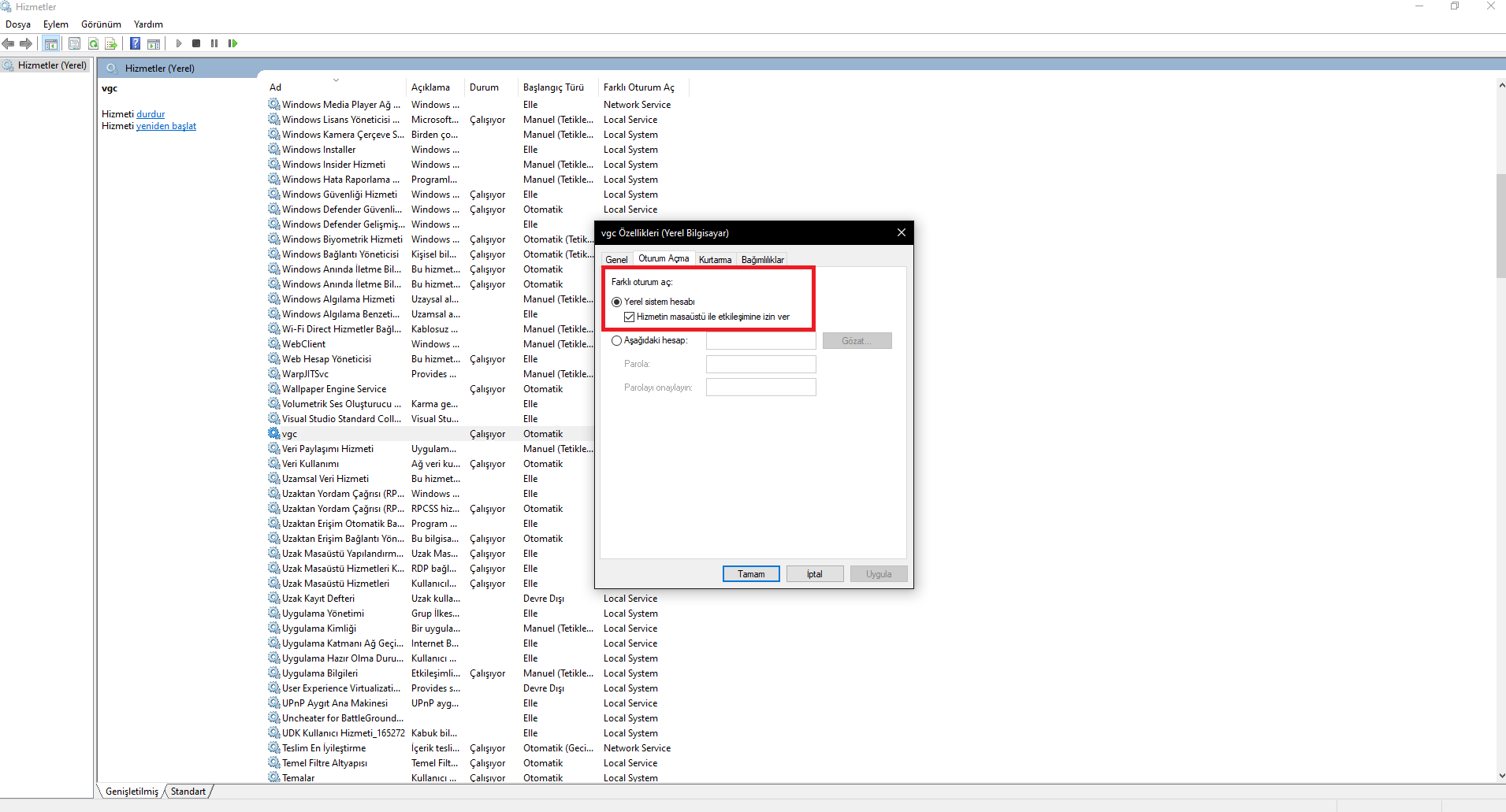Open the Eylem menu
Screen dimensions: 1506x812
56,24
